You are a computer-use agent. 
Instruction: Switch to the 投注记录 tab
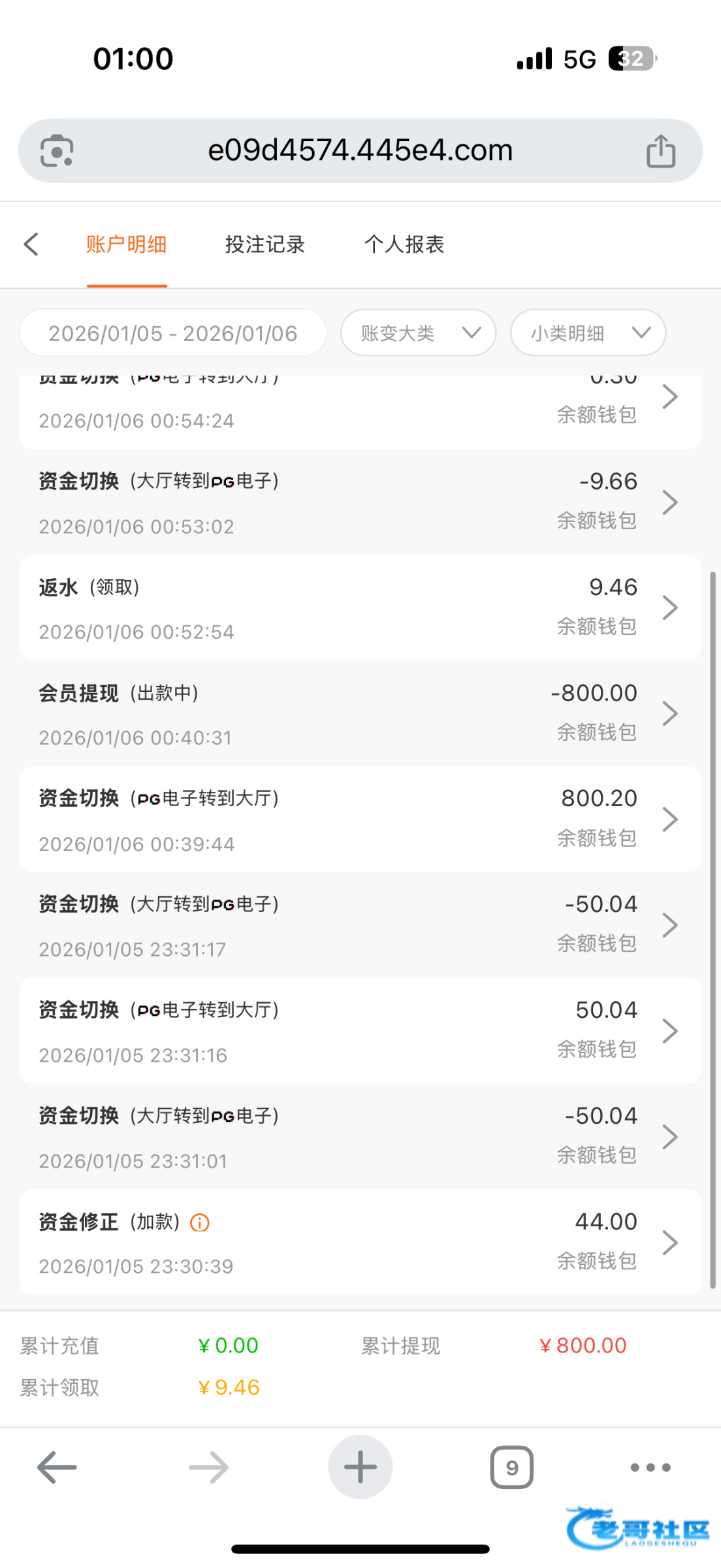click(x=265, y=244)
